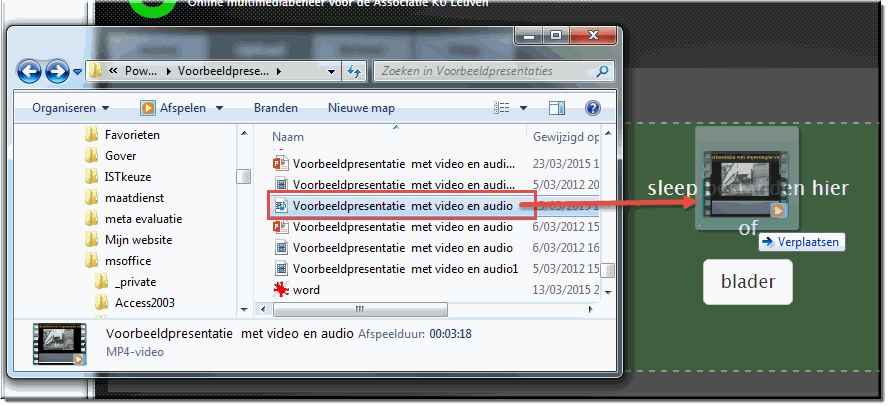Create a folder with Nieuwe map
The image size is (889, 407).
[x=361, y=108]
